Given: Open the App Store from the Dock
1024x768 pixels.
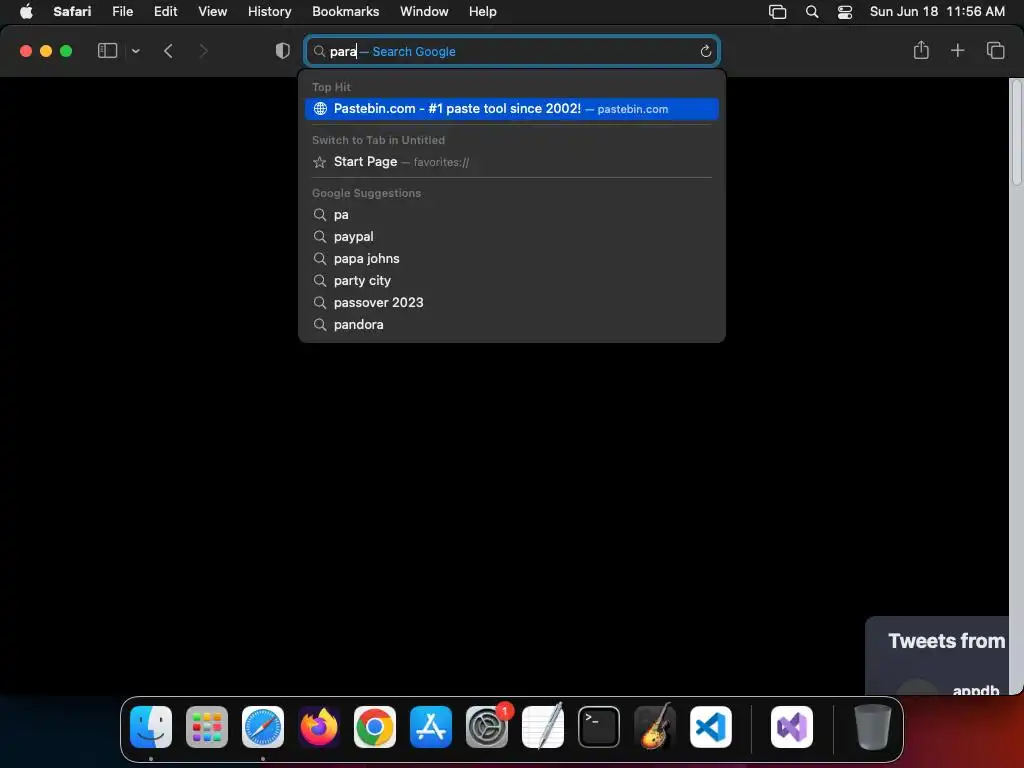Looking at the screenshot, I should tap(431, 727).
